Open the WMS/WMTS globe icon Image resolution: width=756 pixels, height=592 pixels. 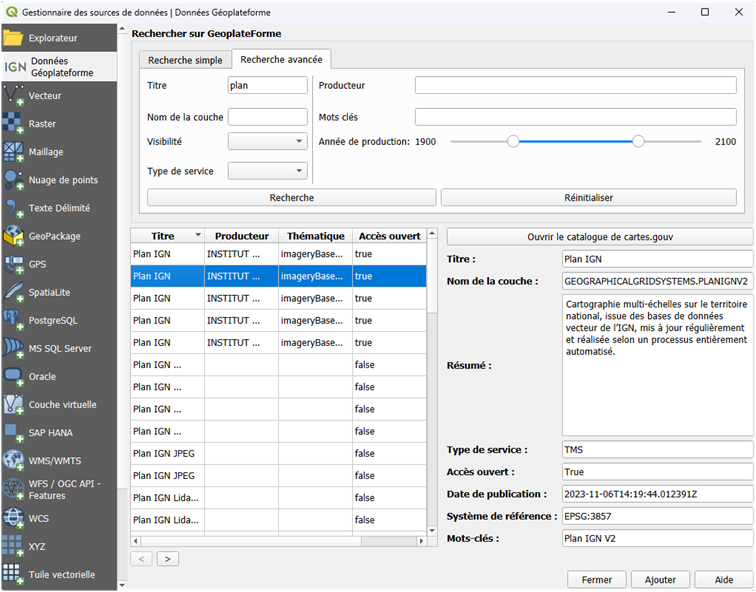click(13, 460)
